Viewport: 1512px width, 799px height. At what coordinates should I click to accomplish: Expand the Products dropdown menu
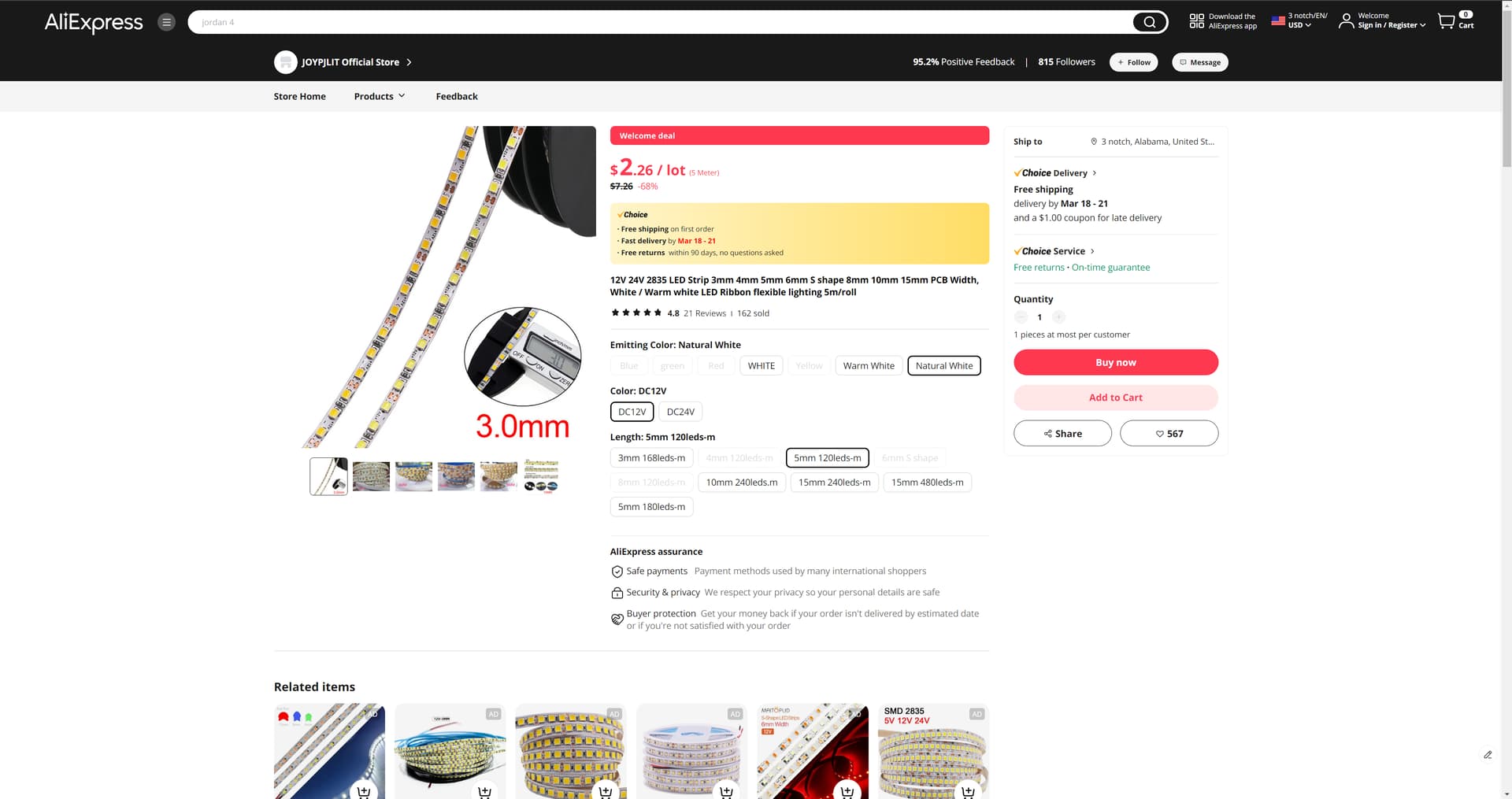380,96
